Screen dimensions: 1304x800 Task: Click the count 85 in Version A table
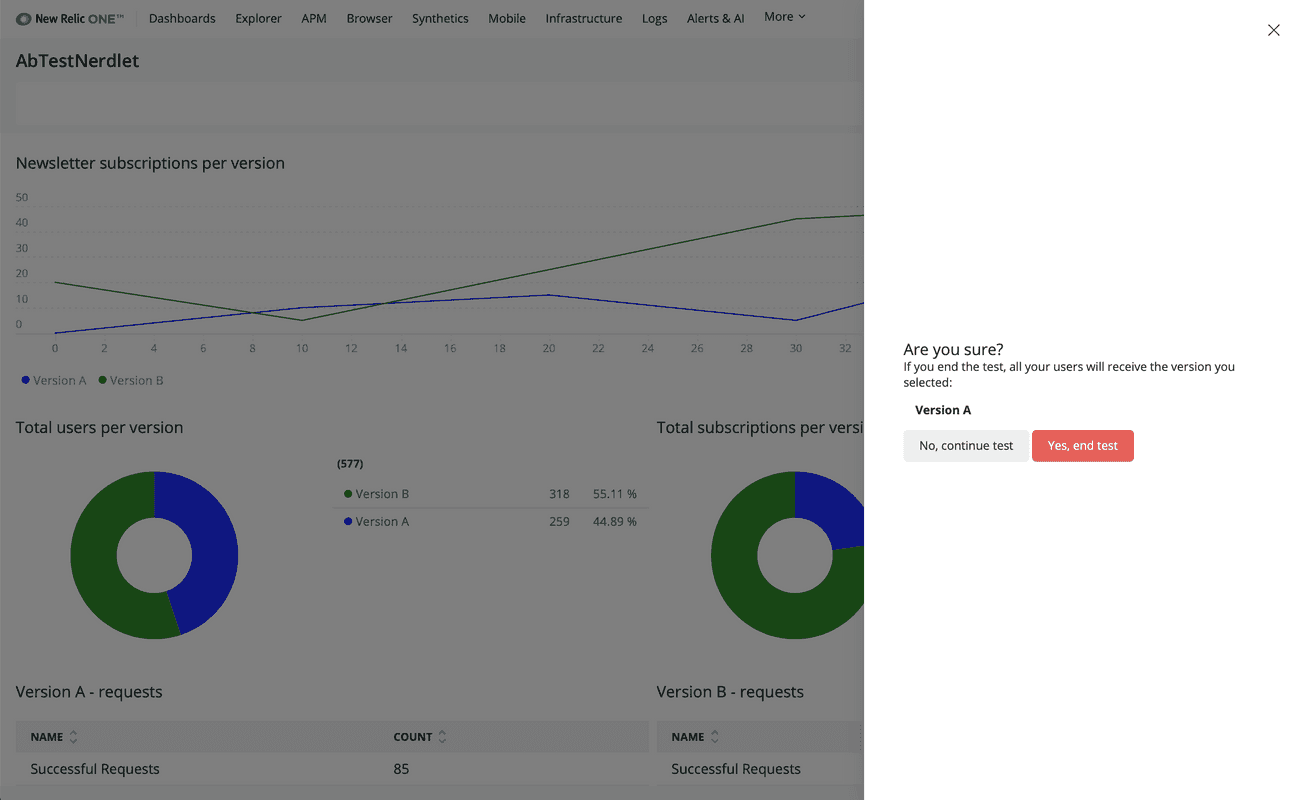(x=401, y=769)
